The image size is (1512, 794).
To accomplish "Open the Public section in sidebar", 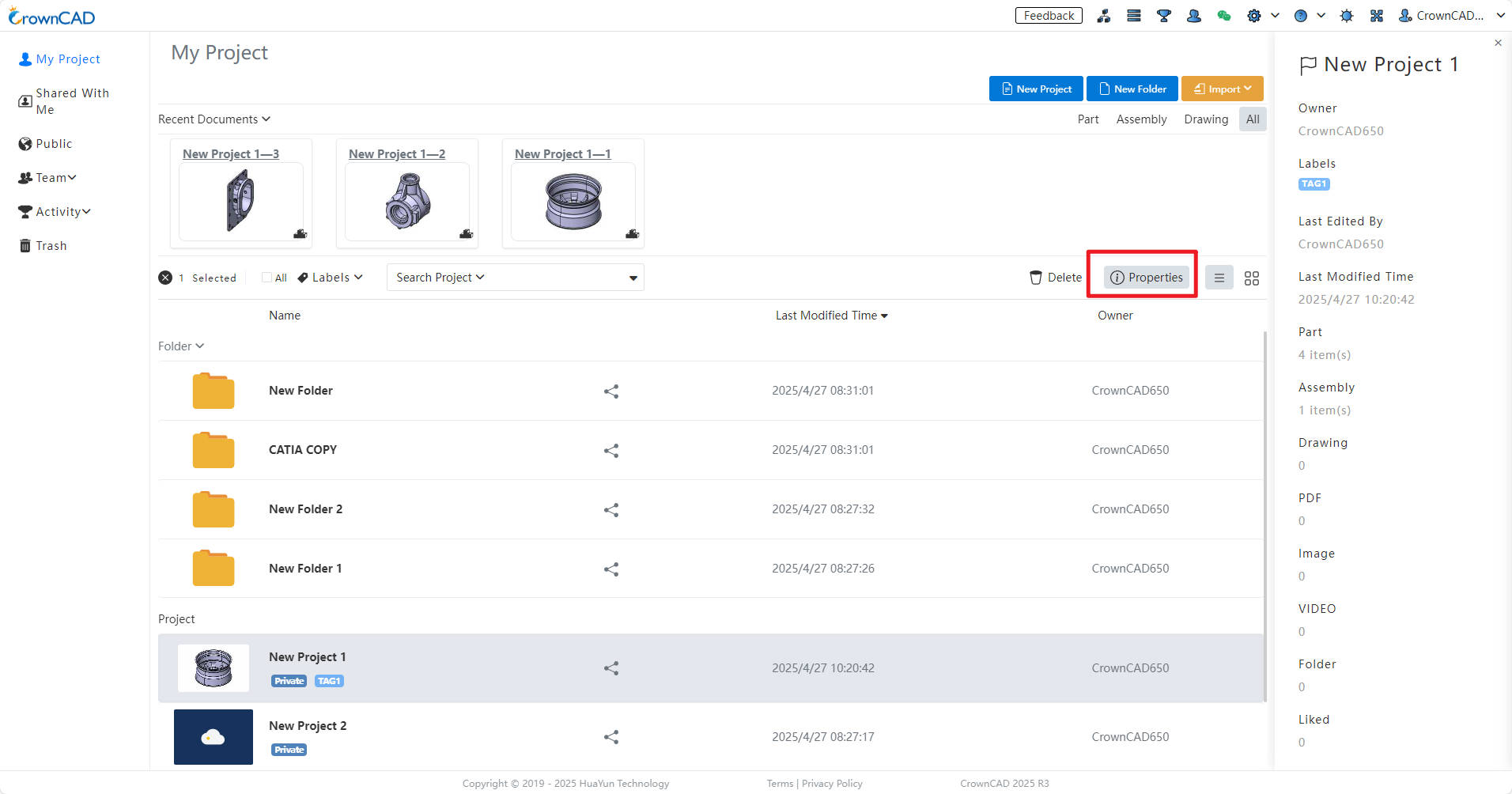I will pyautogui.click(x=45, y=144).
